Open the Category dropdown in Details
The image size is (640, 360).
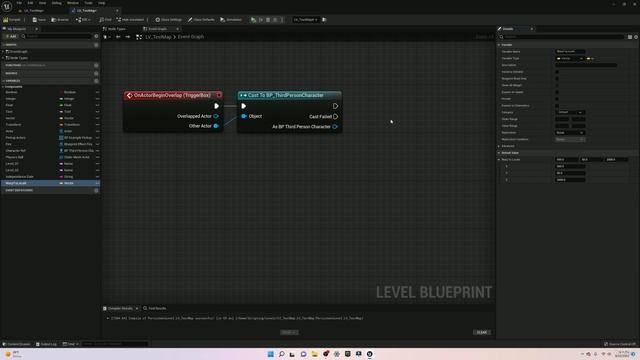(570, 112)
